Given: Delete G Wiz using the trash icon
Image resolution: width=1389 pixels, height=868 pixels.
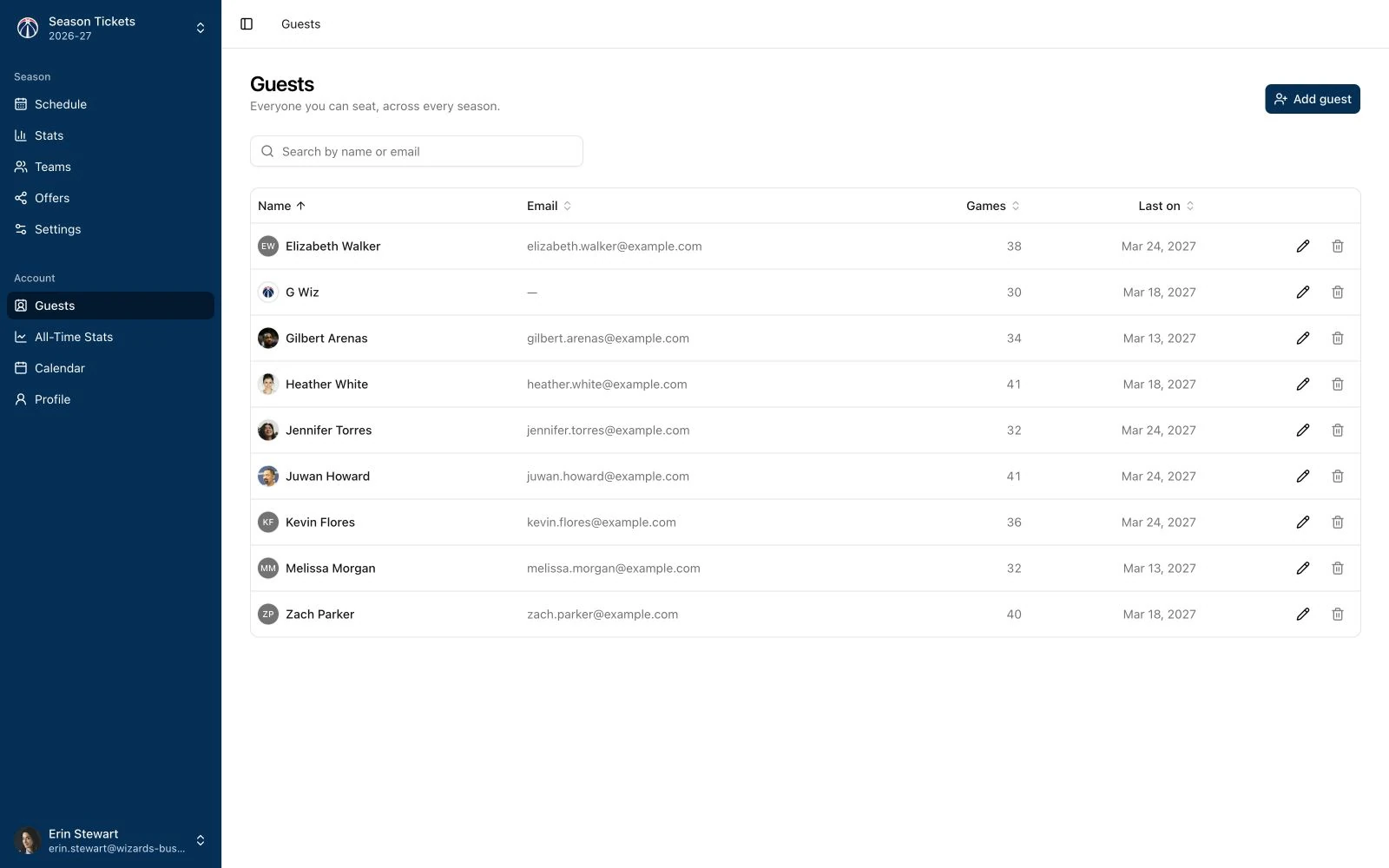Looking at the screenshot, I should click(1338, 293).
